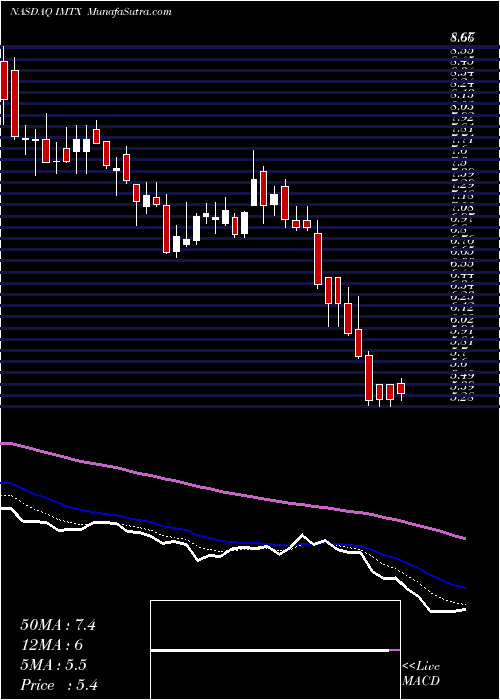Click the pink 50-day moving average line
The image size is (500, 700).
click(232, 493)
